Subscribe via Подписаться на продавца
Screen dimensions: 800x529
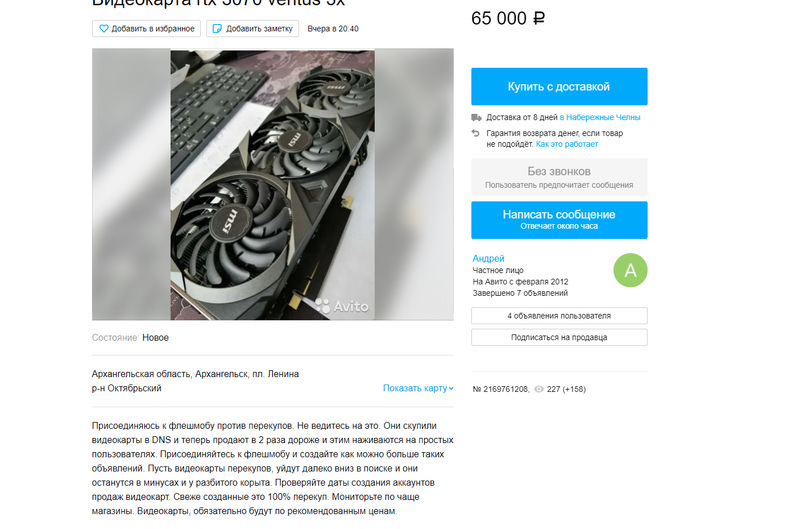pos(559,337)
